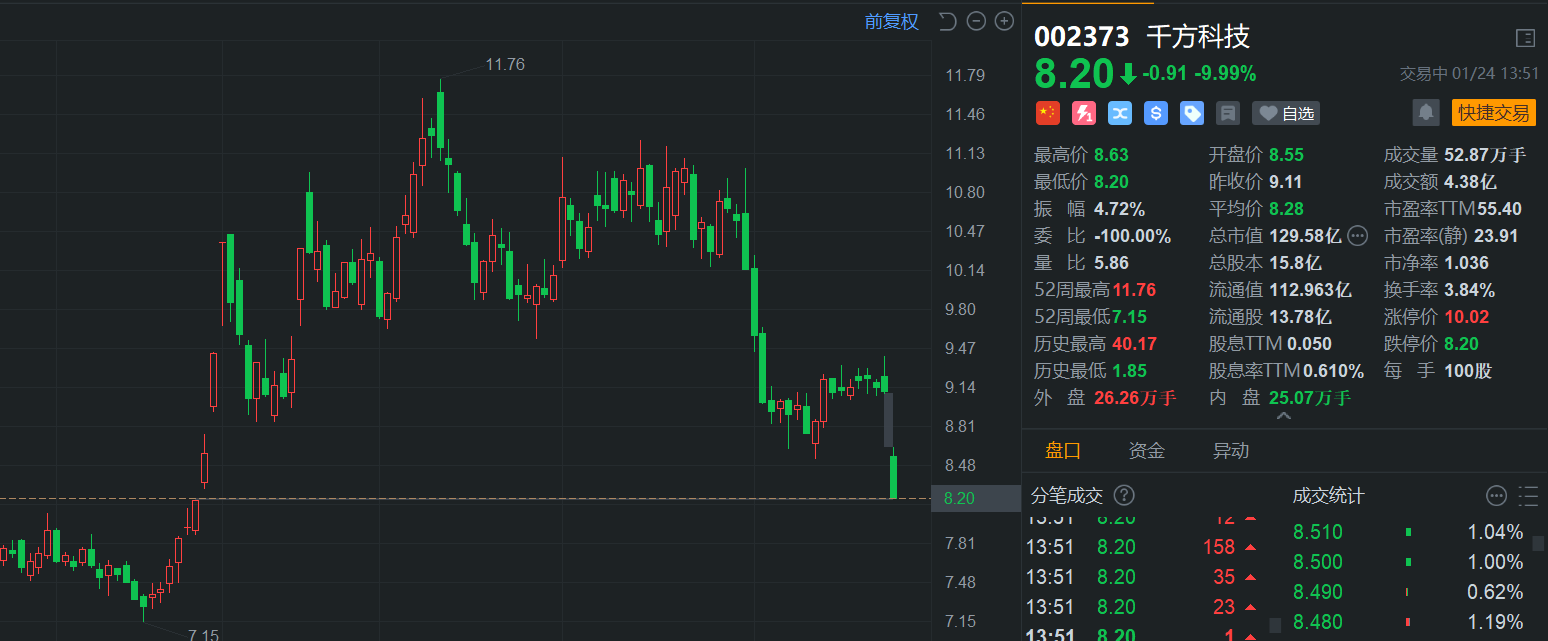This screenshot has width=1548, height=641.
Task: Add stock to watchlist via 自选 heart
Action: [1286, 113]
